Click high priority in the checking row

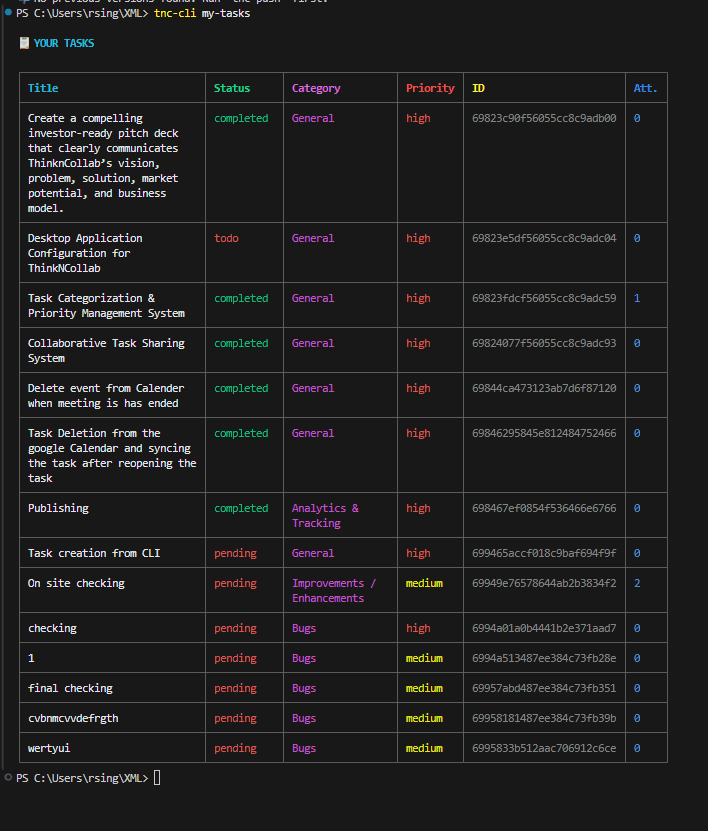coord(418,628)
